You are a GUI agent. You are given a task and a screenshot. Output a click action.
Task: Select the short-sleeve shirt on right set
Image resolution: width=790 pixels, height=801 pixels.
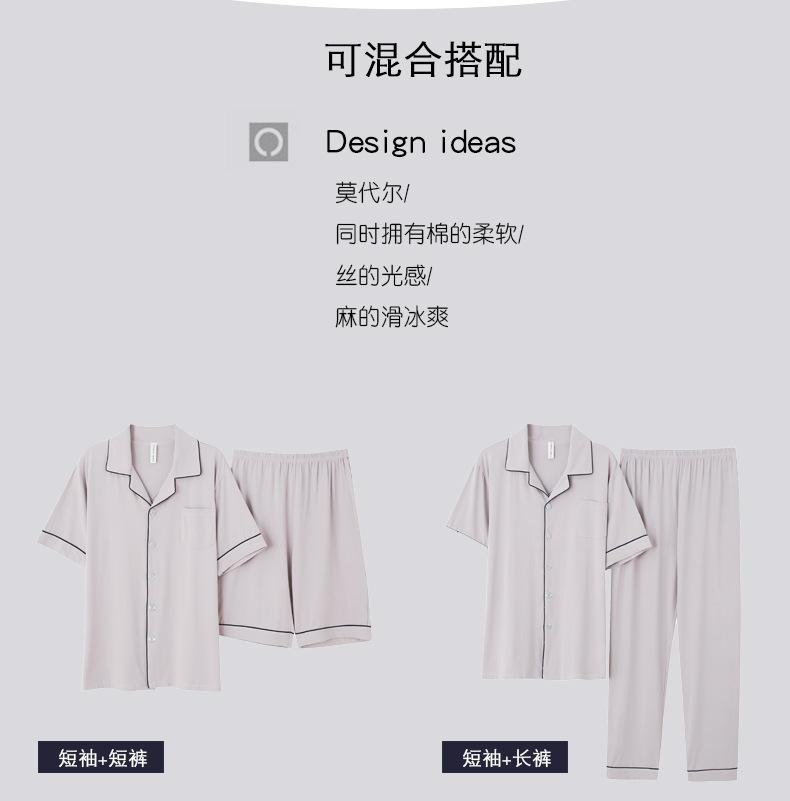point(546,552)
